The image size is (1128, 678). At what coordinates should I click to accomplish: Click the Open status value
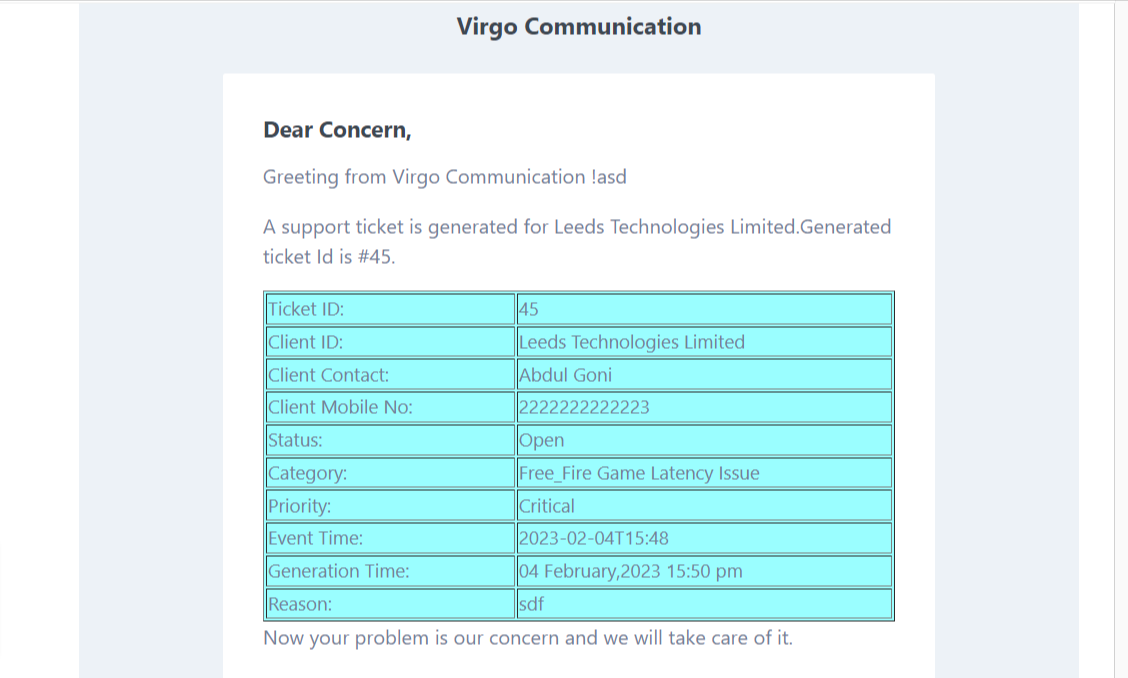[x=704, y=440]
